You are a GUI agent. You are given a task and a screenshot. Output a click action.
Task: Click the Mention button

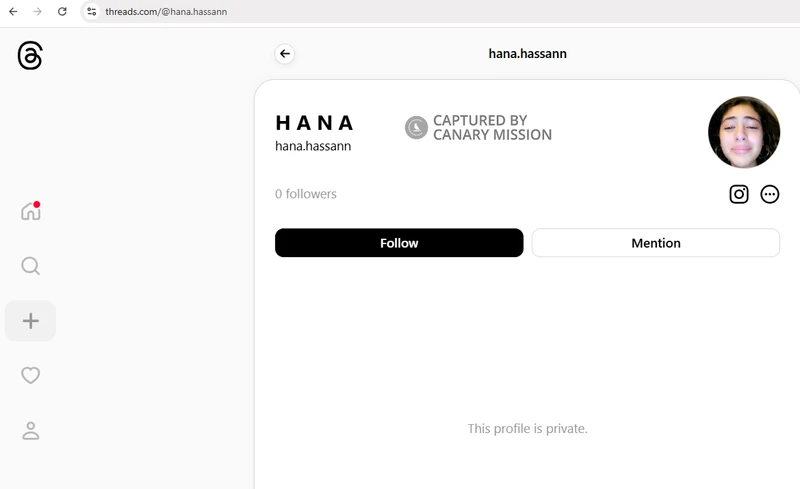point(656,243)
